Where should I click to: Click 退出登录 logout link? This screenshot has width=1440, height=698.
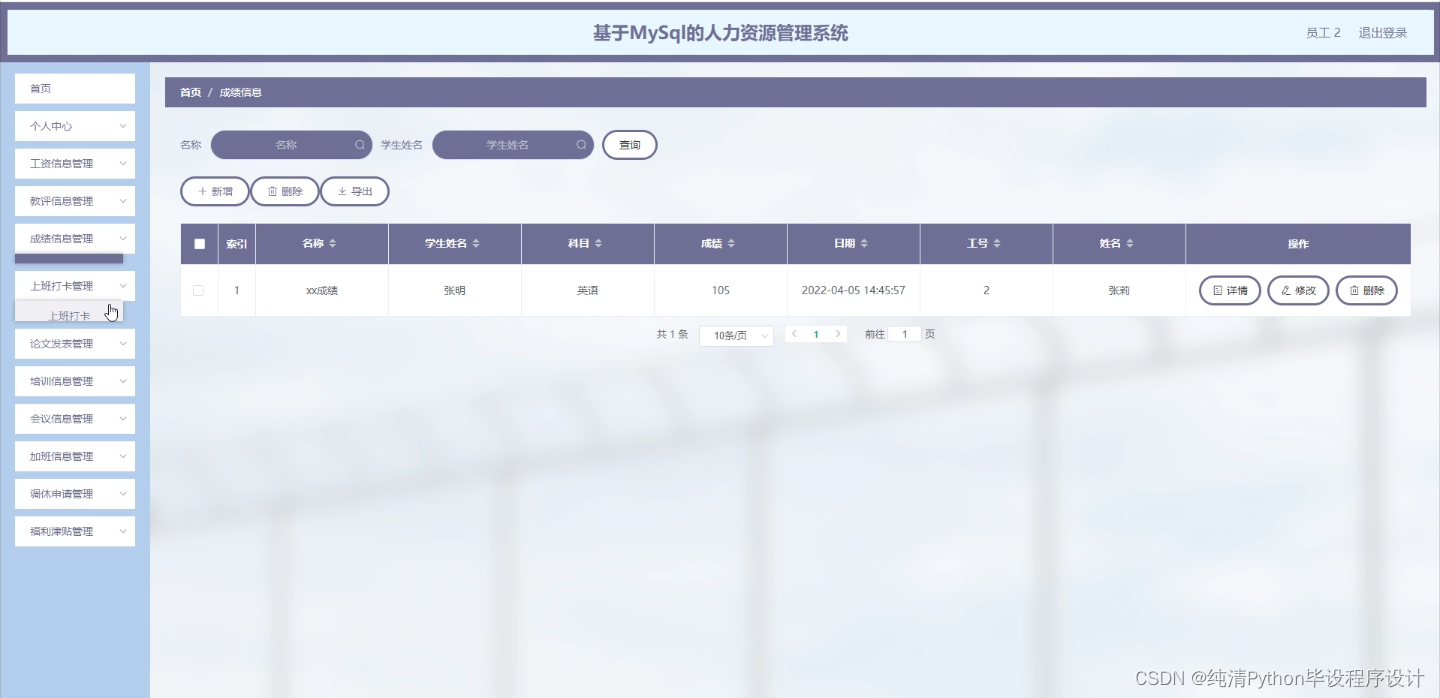(1382, 33)
